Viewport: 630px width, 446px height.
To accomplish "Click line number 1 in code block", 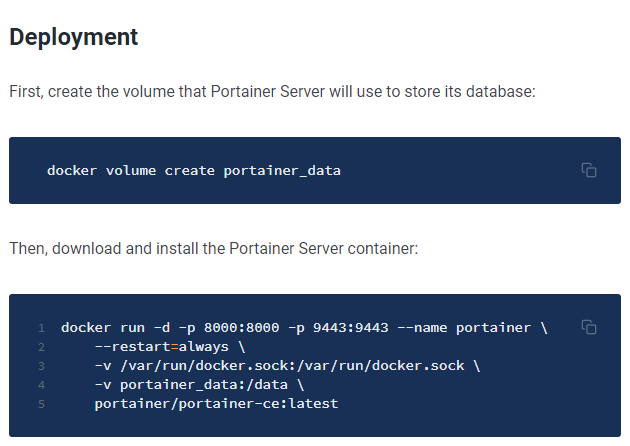I will coord(41,328).
